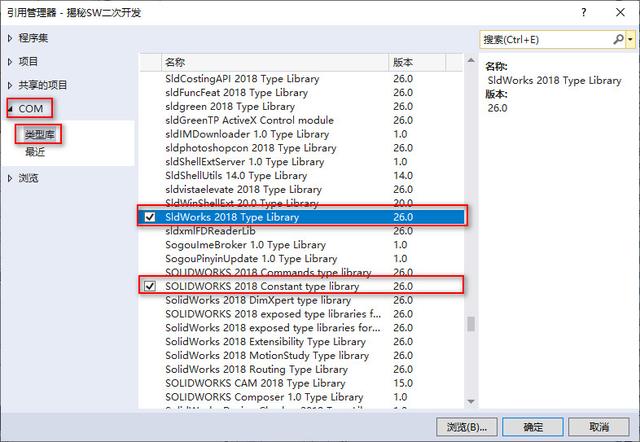This screenshot has height=442, width=640.
Task: Select SOLIDWORKS 2018 exposed type libraries f... row
Action: point(301,314)
